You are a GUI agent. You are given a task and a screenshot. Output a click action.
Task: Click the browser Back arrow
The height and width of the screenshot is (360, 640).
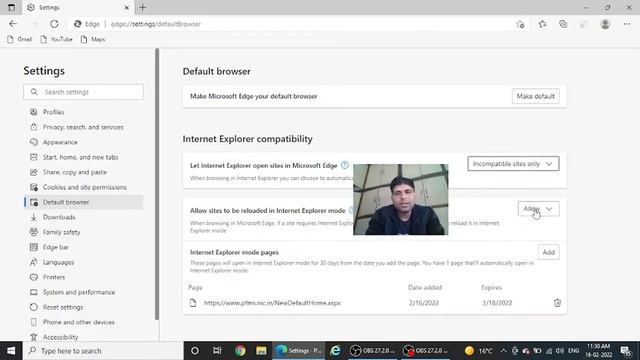point(13,24)
